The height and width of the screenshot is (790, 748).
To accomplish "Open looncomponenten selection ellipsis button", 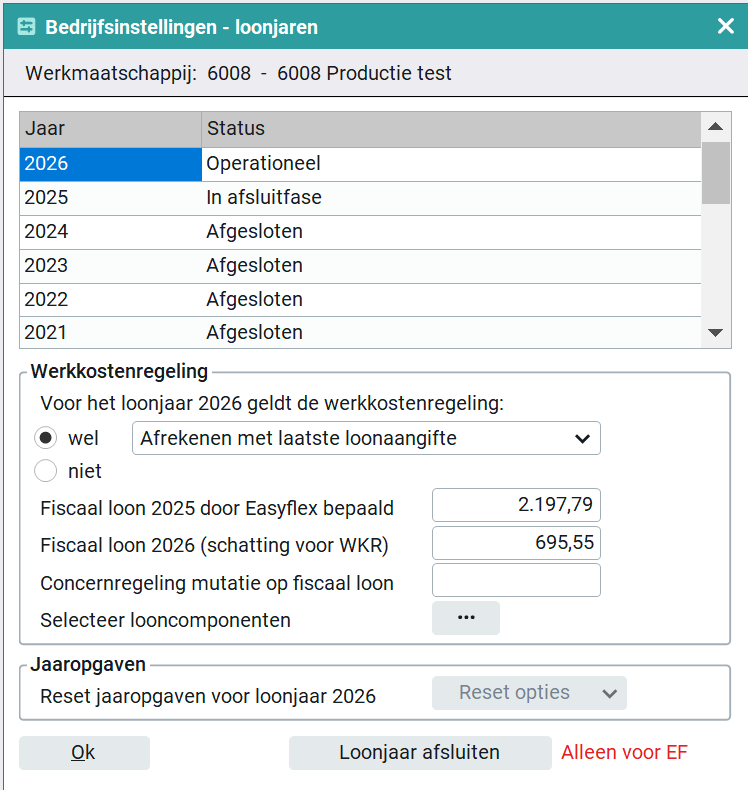I will coord(465,618).
